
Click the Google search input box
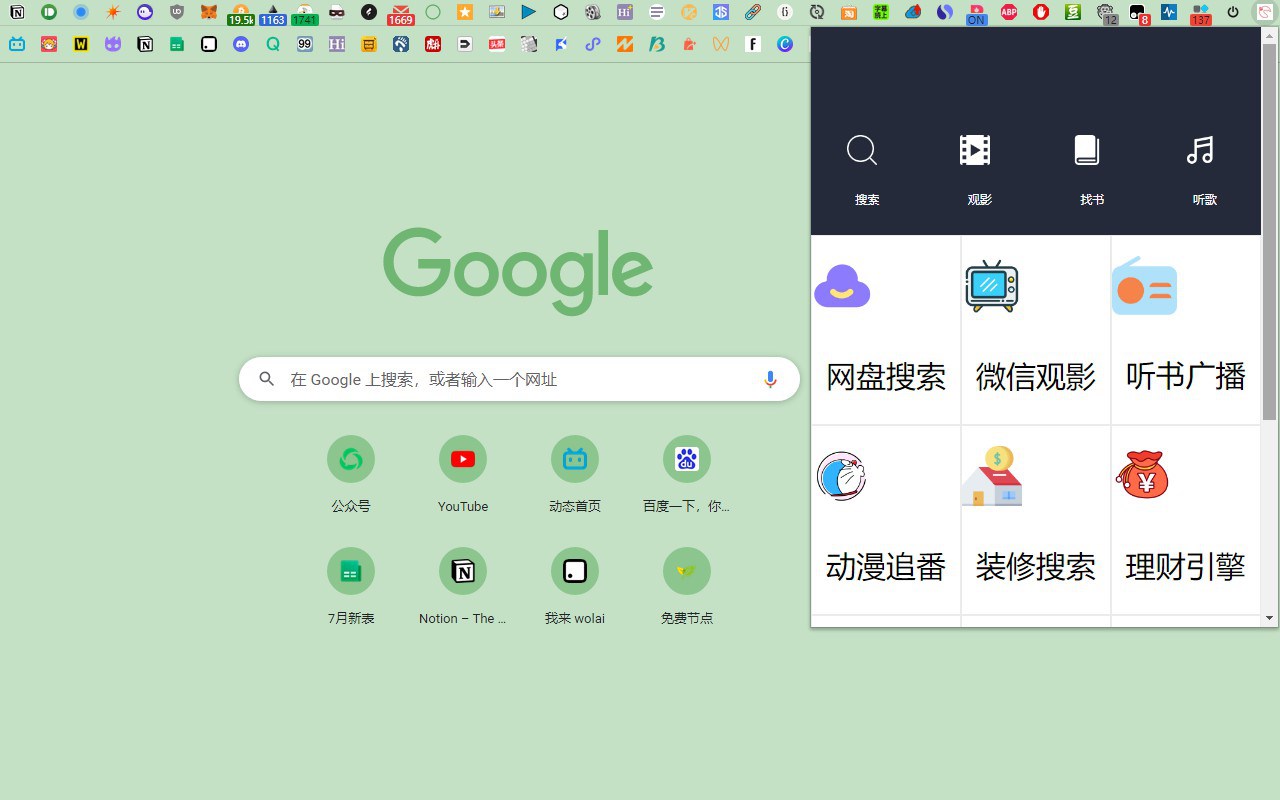(x=519, y=379)
